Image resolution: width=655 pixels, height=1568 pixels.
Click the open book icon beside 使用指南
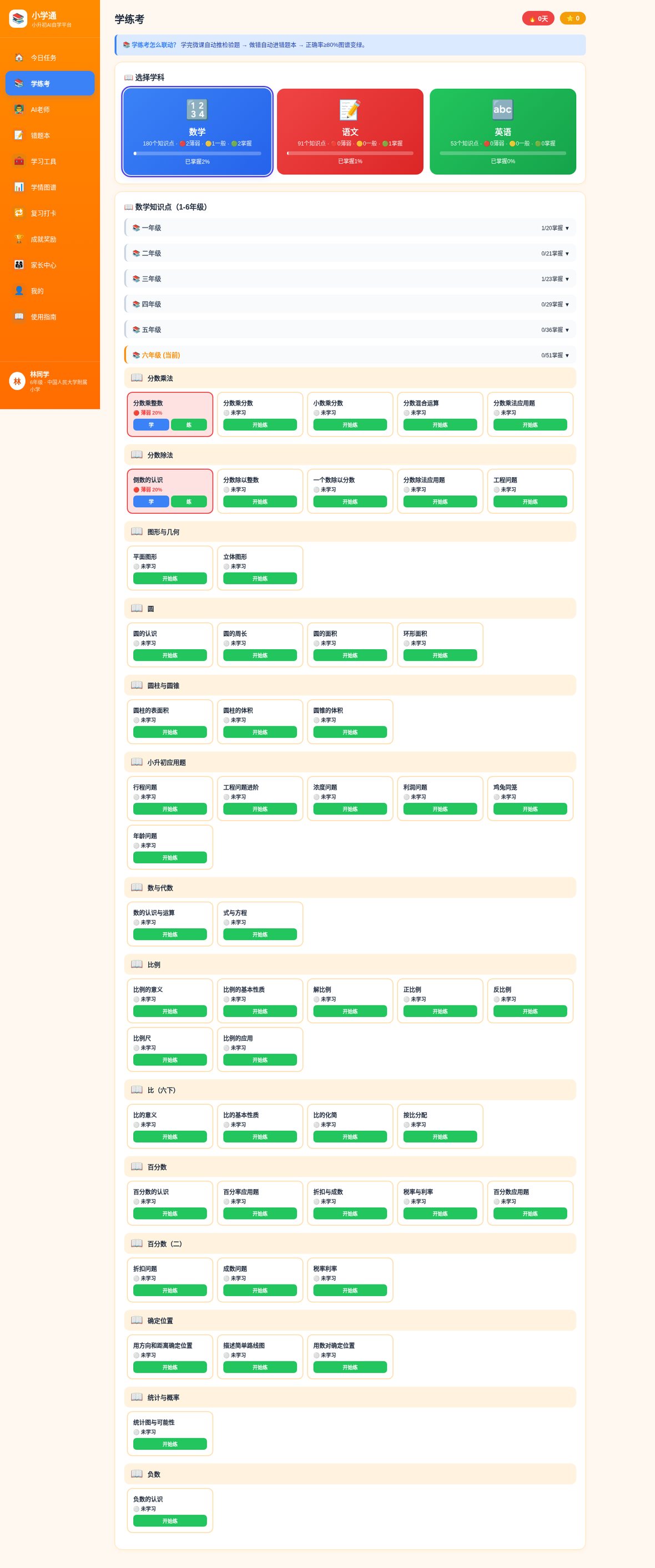coord(19,316)
